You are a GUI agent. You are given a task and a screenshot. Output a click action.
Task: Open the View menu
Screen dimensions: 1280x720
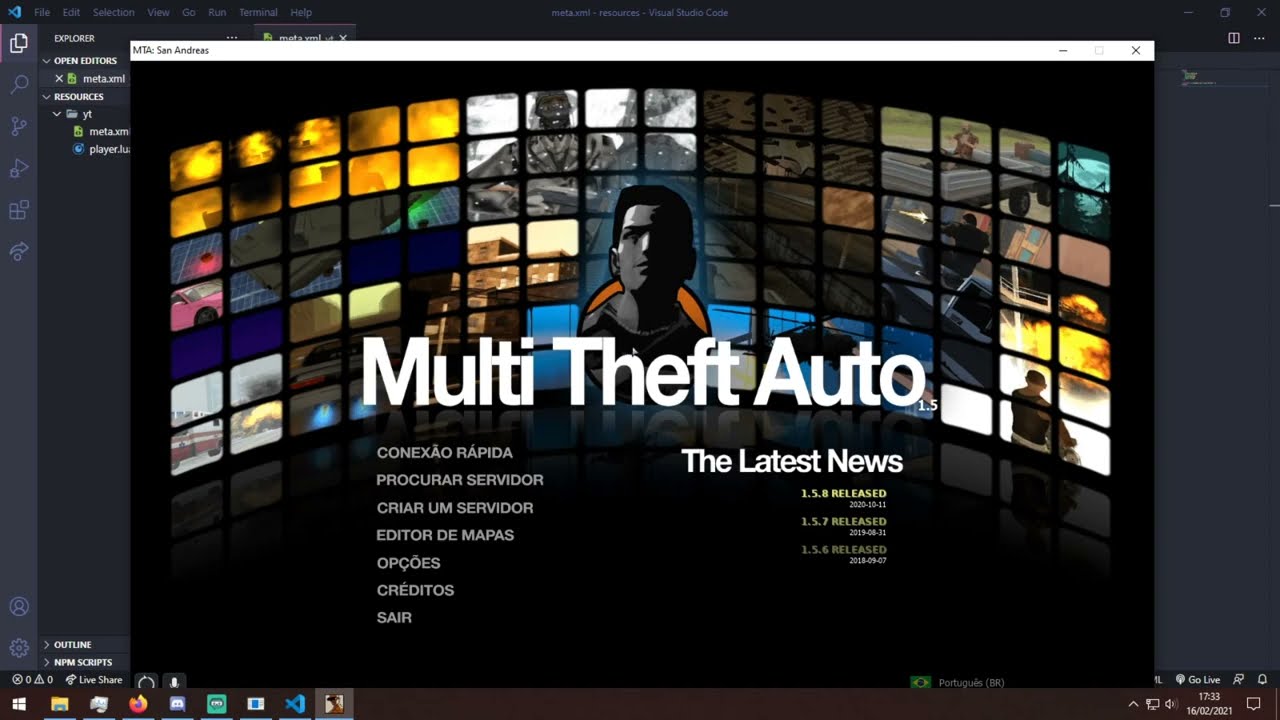158,13
